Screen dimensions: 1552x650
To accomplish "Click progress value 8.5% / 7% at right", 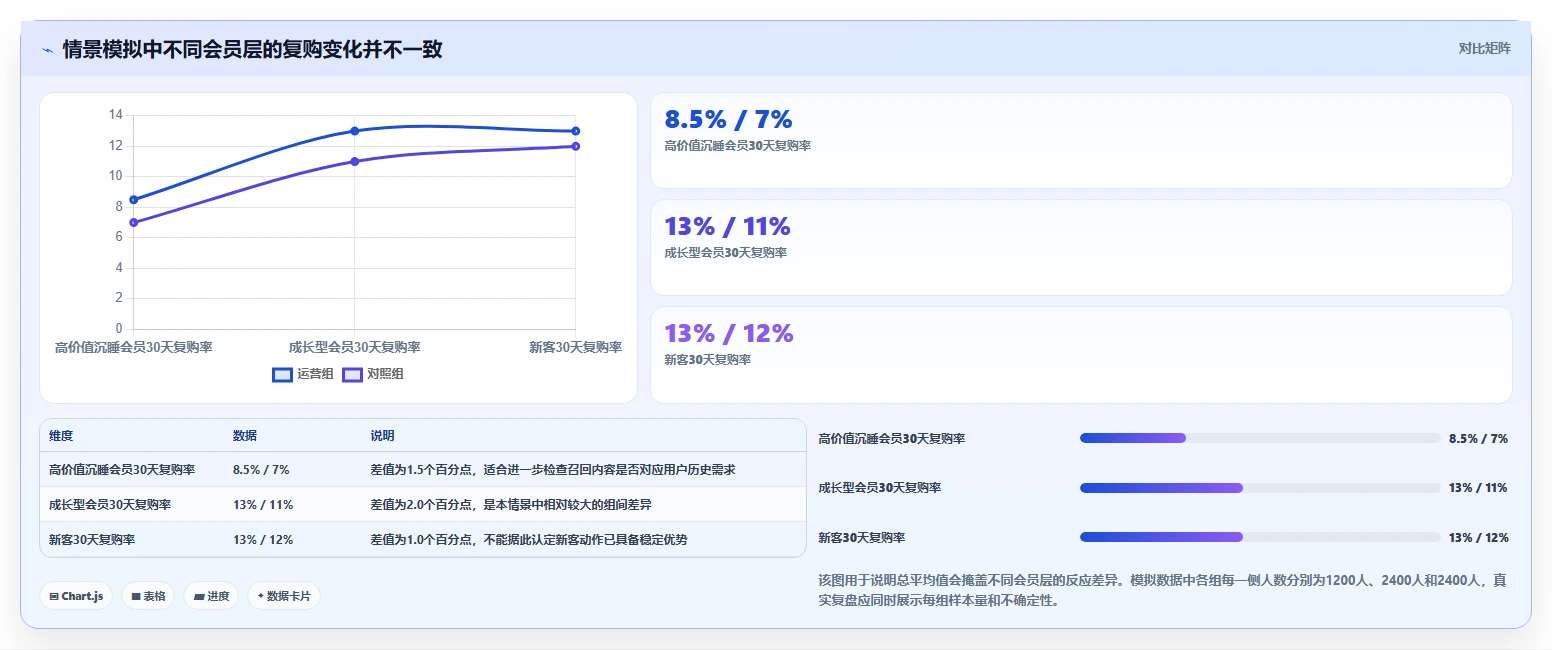I will point(1478,438).
